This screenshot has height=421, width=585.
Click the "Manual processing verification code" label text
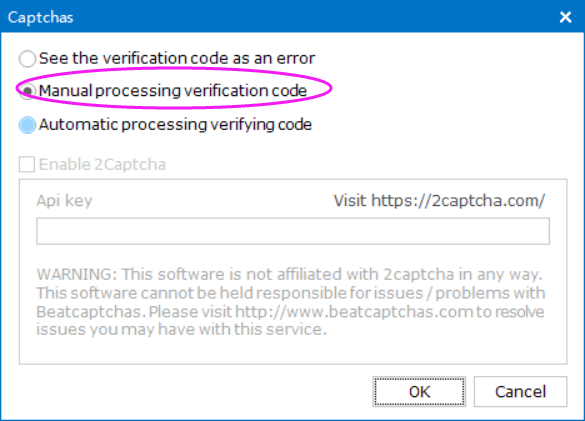pos(173,91)
